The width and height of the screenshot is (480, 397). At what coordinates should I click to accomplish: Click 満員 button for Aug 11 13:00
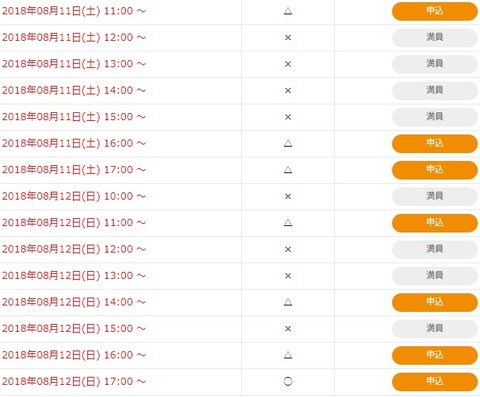pyautogui.click(x=435, y=64)
